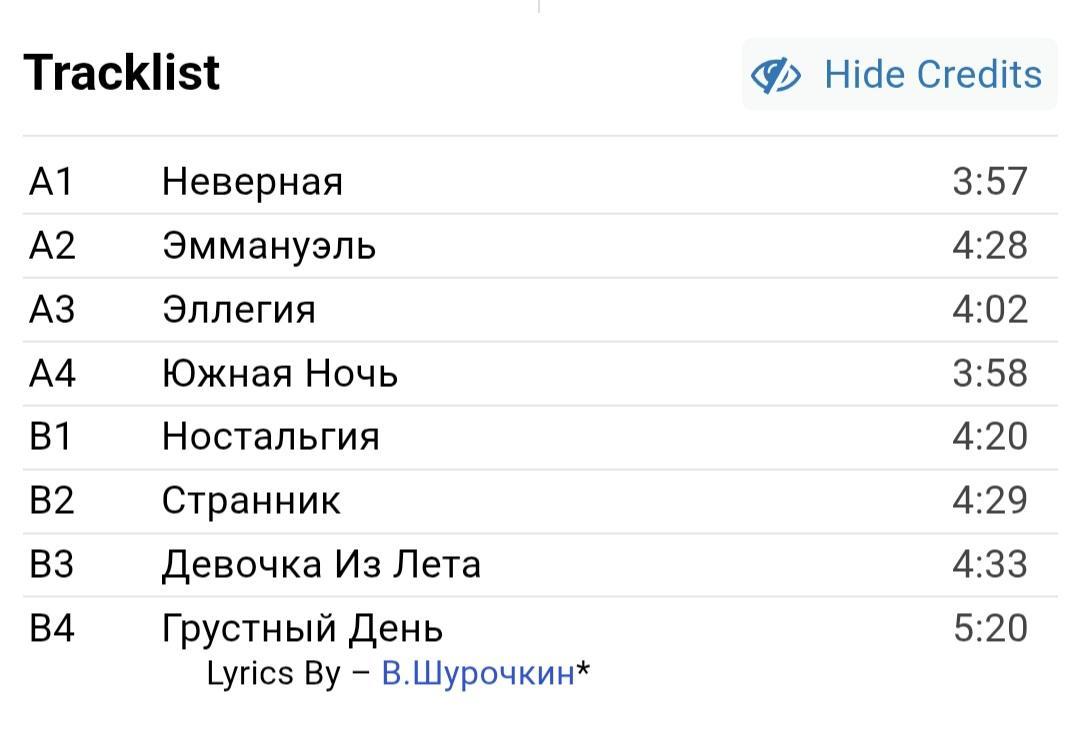The height and width of the screenshot is (736, 1080).
Task: Click the A3 track position label
Action: click(52, 309)
